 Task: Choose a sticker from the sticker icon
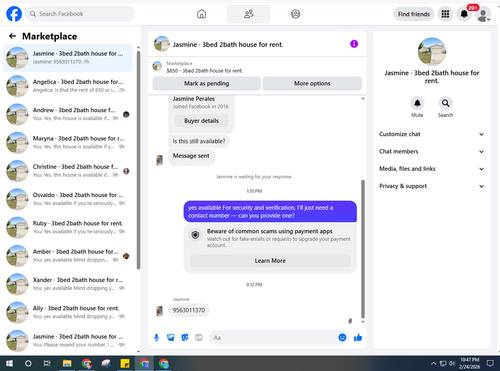(185, 338)
